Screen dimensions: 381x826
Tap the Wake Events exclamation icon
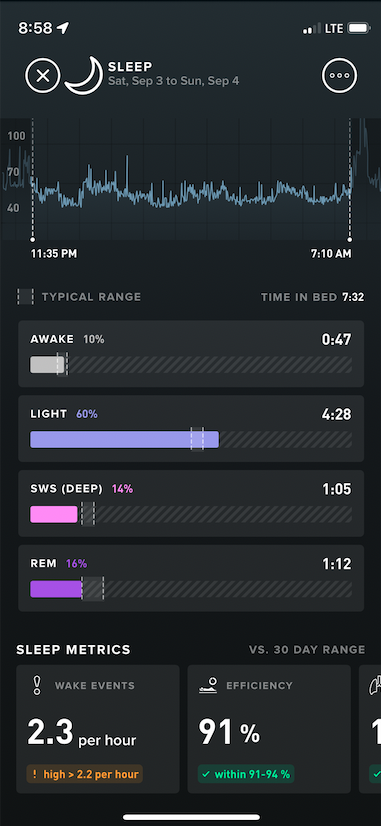(36, 685)
